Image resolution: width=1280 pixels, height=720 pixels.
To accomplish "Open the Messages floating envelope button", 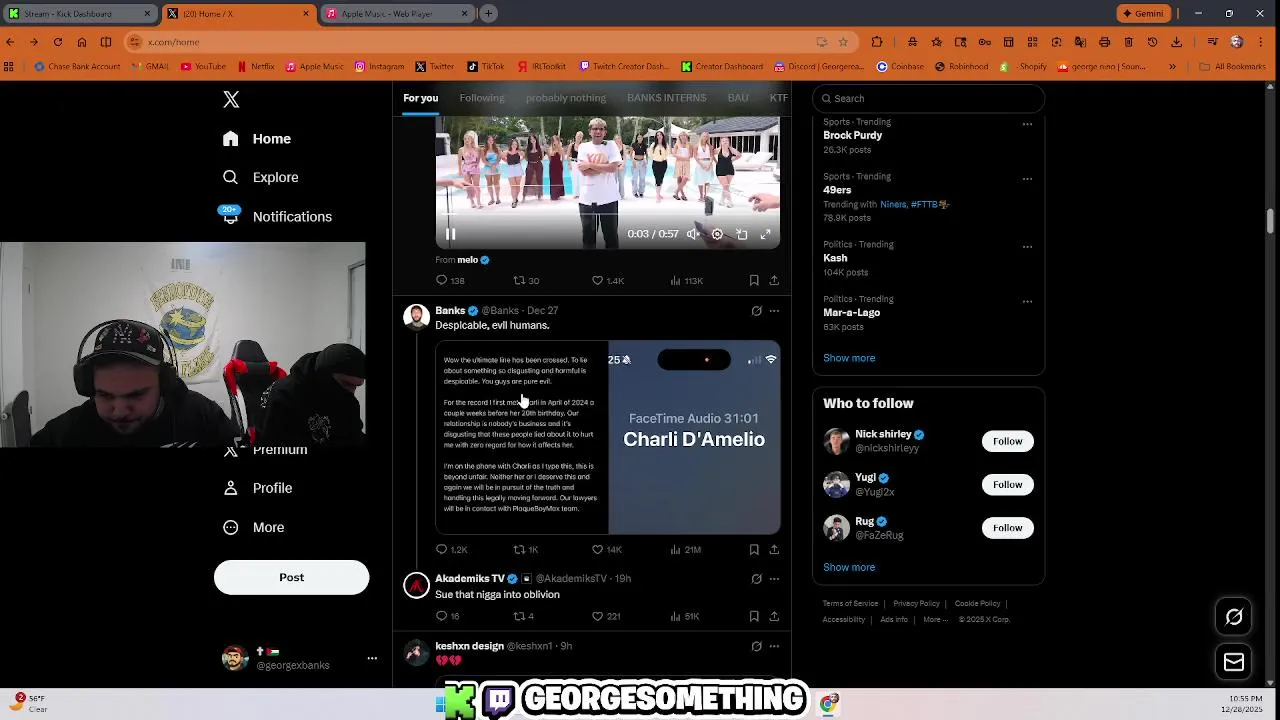I will [1234, 662].
